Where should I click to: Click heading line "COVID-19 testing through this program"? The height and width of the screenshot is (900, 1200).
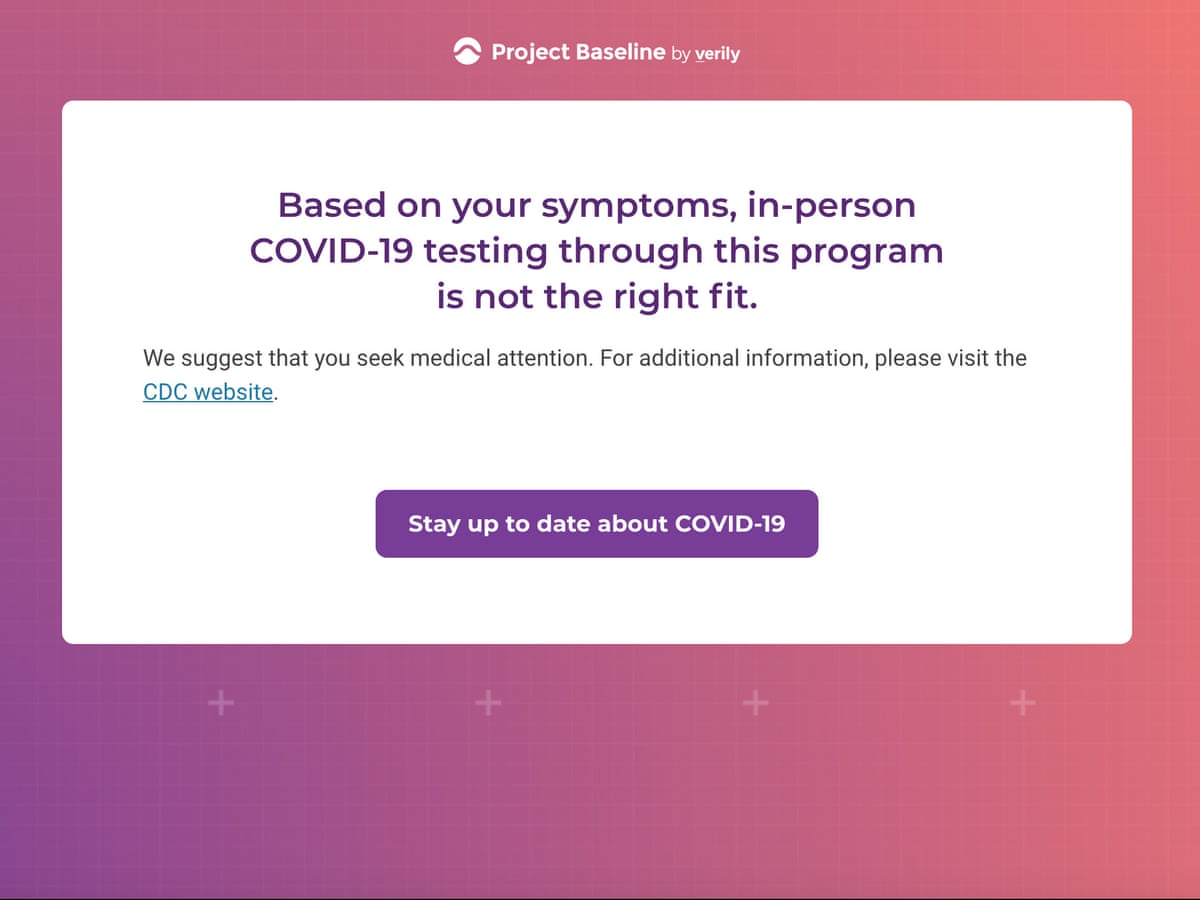coord(596,251)
